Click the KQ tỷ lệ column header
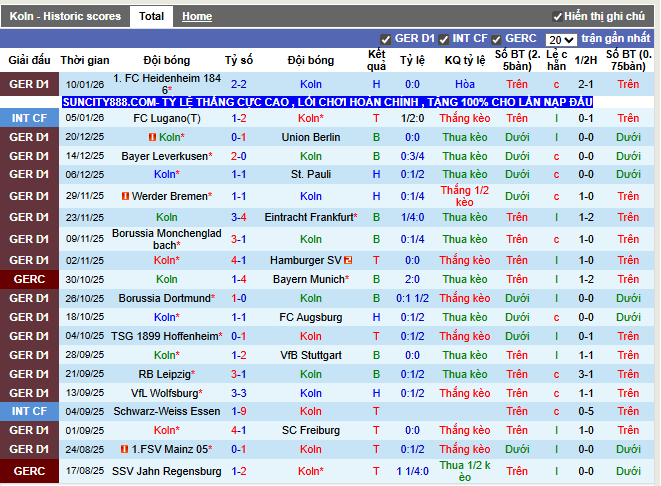The width and height of the screenshot is (661, 486). click(465, 60)
